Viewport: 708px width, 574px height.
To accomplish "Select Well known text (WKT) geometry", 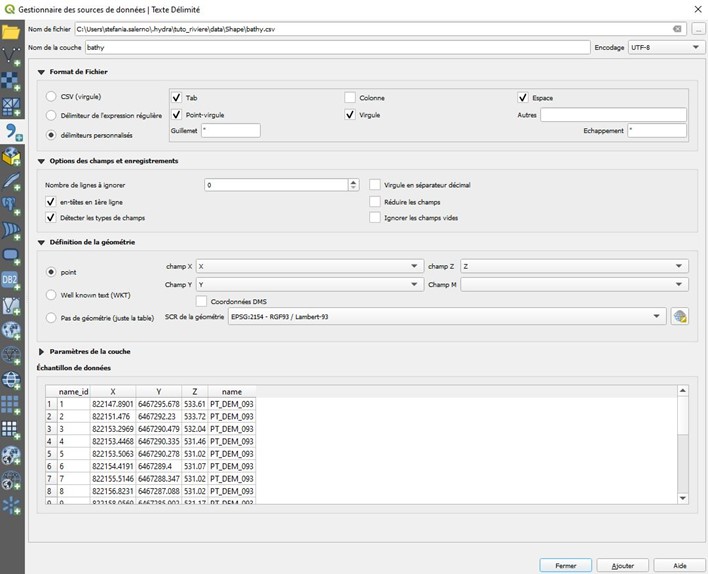I will 51,295.
